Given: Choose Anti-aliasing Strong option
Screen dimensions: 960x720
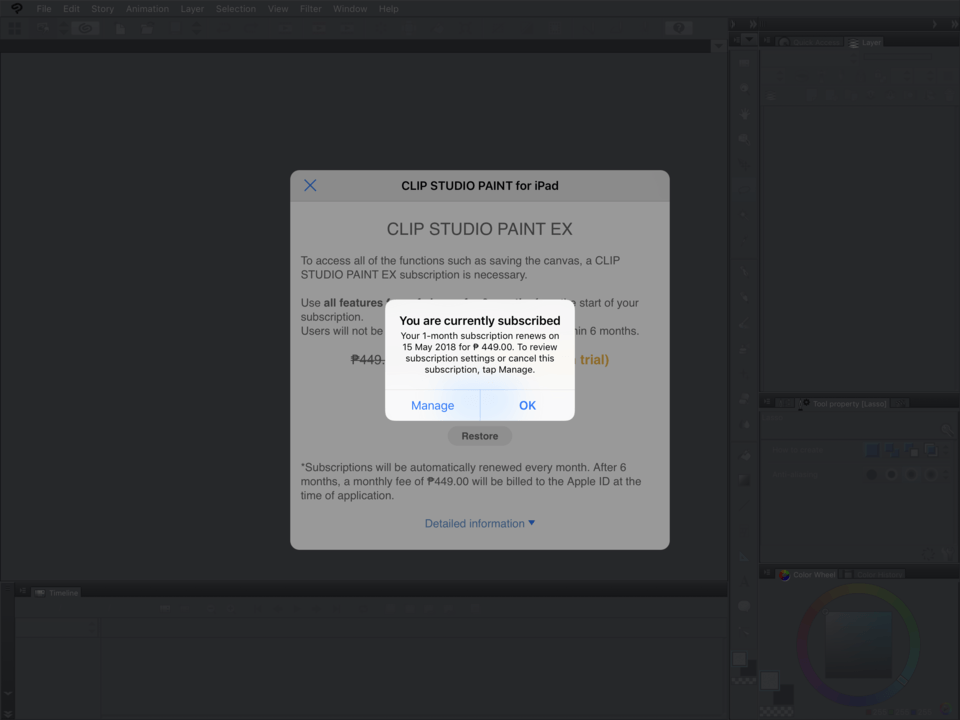Looking at the screenshot, I should pyautogui.click(x=931, y=474).
